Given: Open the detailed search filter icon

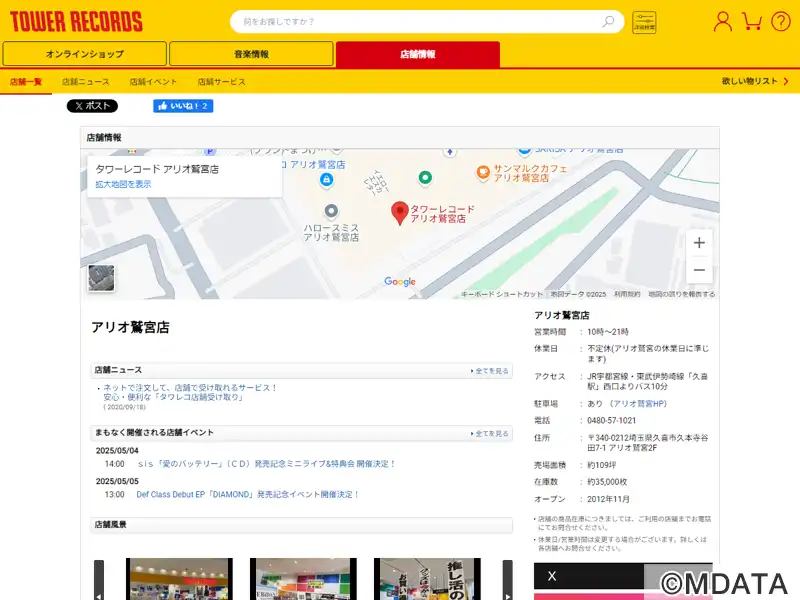Looking at the screenshot, I should pyautogui.click(x=644, y=22).
